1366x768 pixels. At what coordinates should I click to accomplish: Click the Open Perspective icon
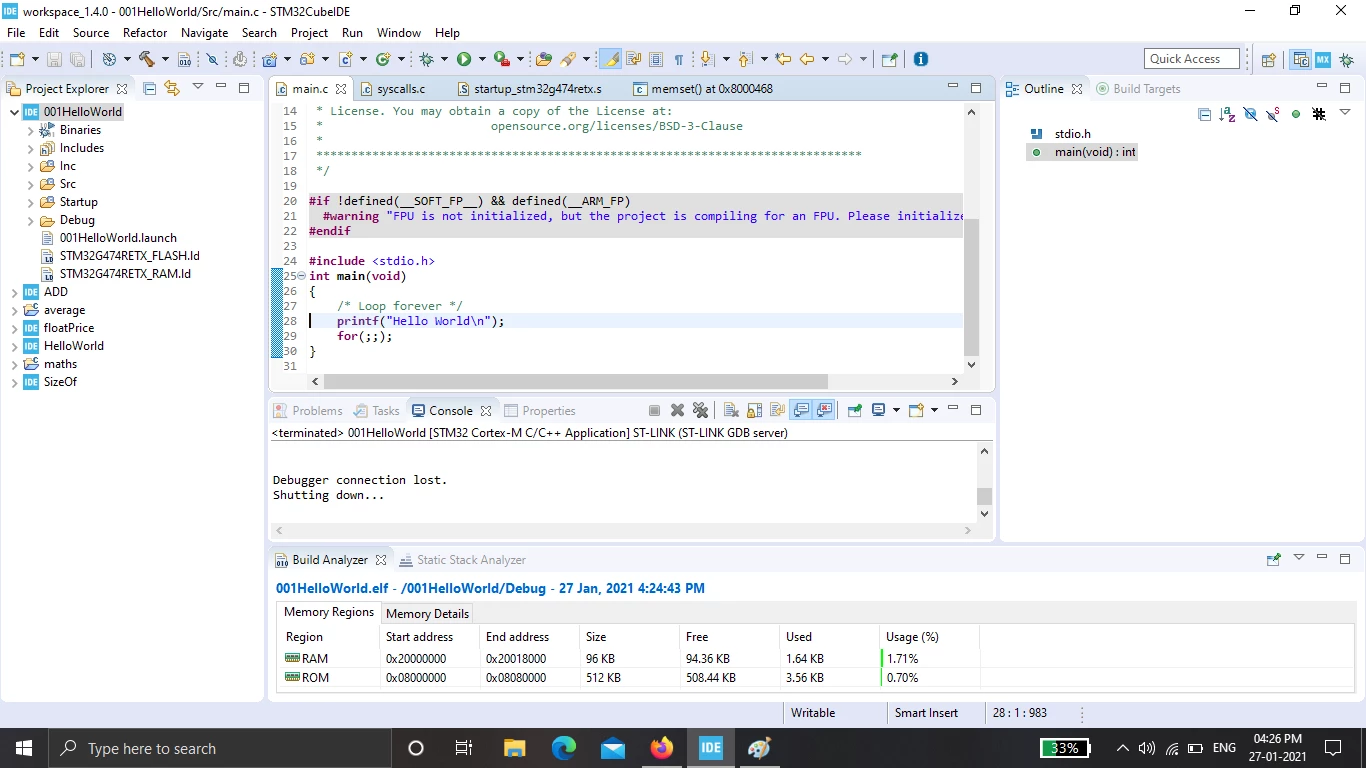click(x=1268, y=59)
